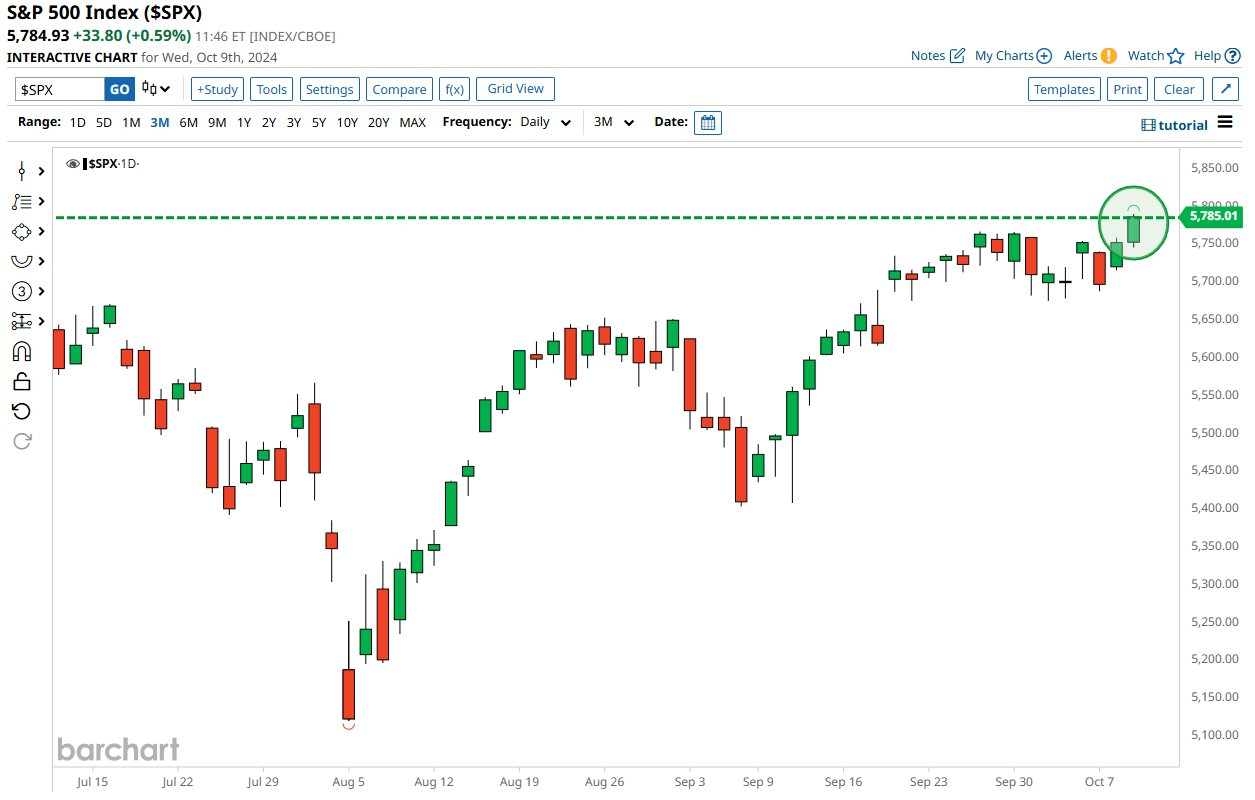The image size is (1255, 800).
Task: Toggle the magnet snap mode
Action: coord(21,351)
